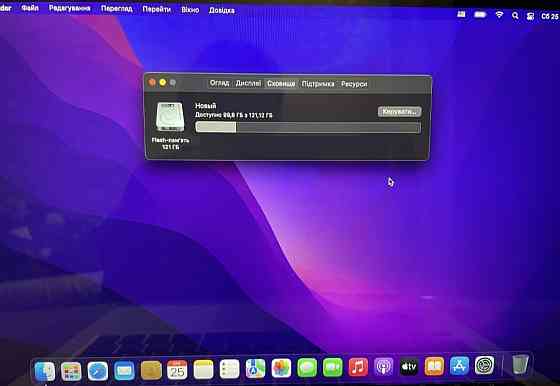Open Control Center in menu bar

coord(530,16)
